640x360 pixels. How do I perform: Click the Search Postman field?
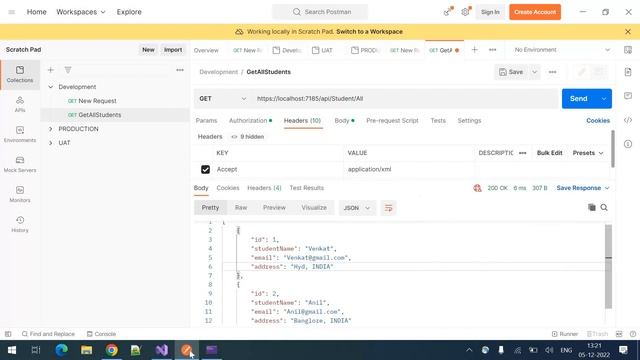[320, 12]
